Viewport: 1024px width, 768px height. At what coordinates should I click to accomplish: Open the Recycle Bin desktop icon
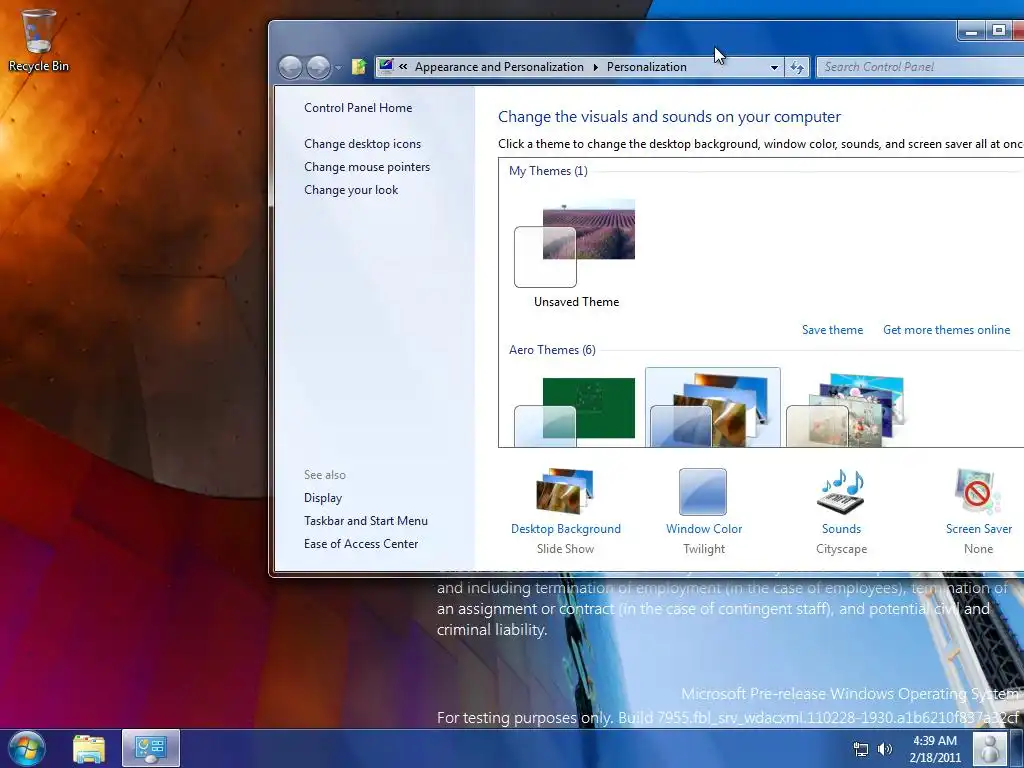click(38, 39)
